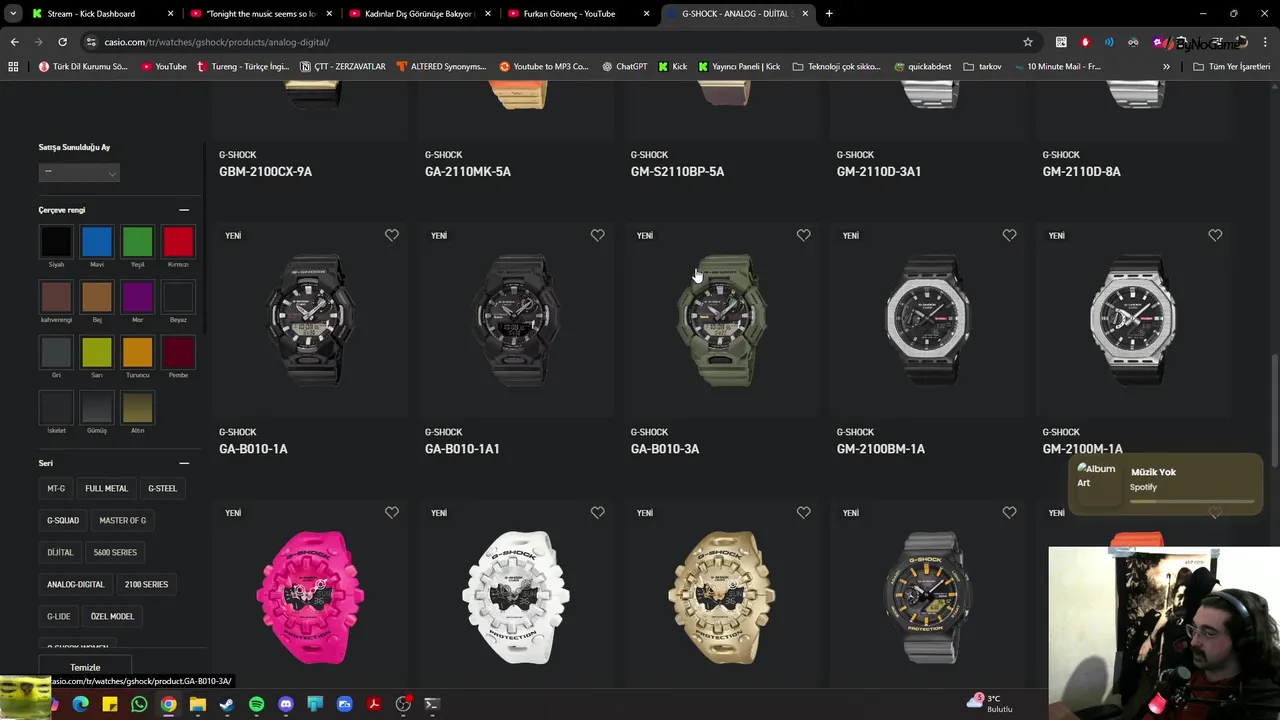Screen dimensions: 1280x720
Task: Add GA-B010-1A watch to favorites via heart icon
Action: coord(392,235)
